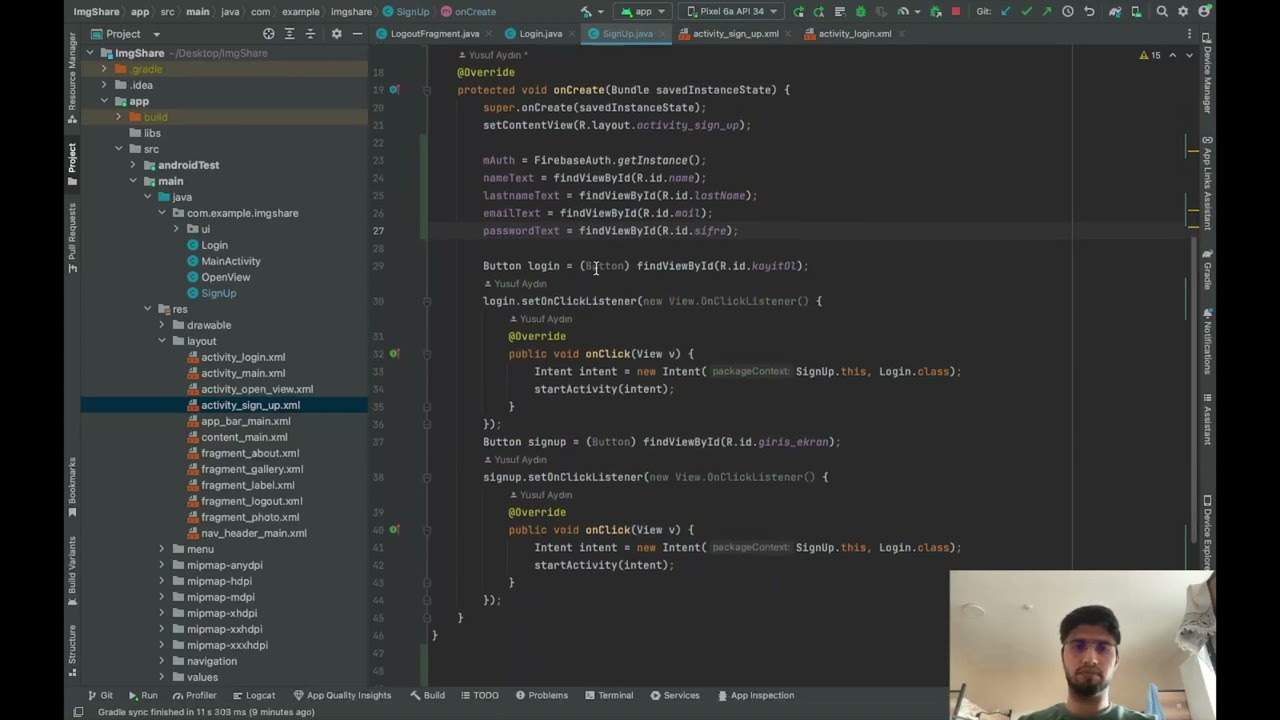
Task: Open the App Inspection tool window
Action: [755, 696]
